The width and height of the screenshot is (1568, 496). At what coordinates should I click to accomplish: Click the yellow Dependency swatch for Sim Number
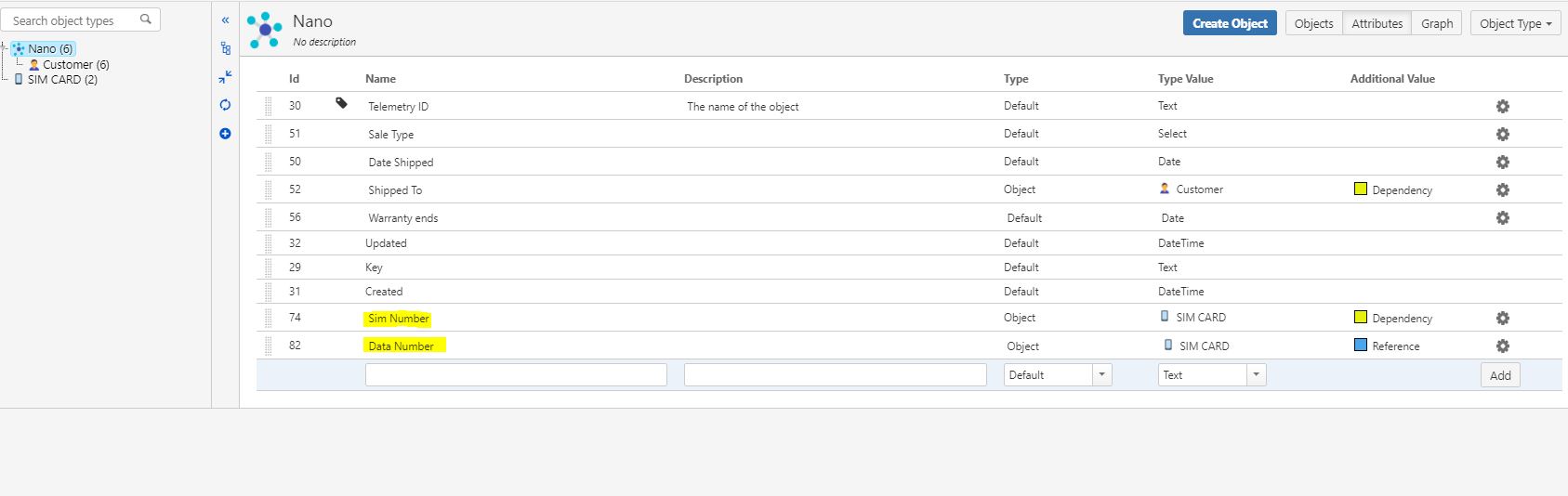[1360, 317]
